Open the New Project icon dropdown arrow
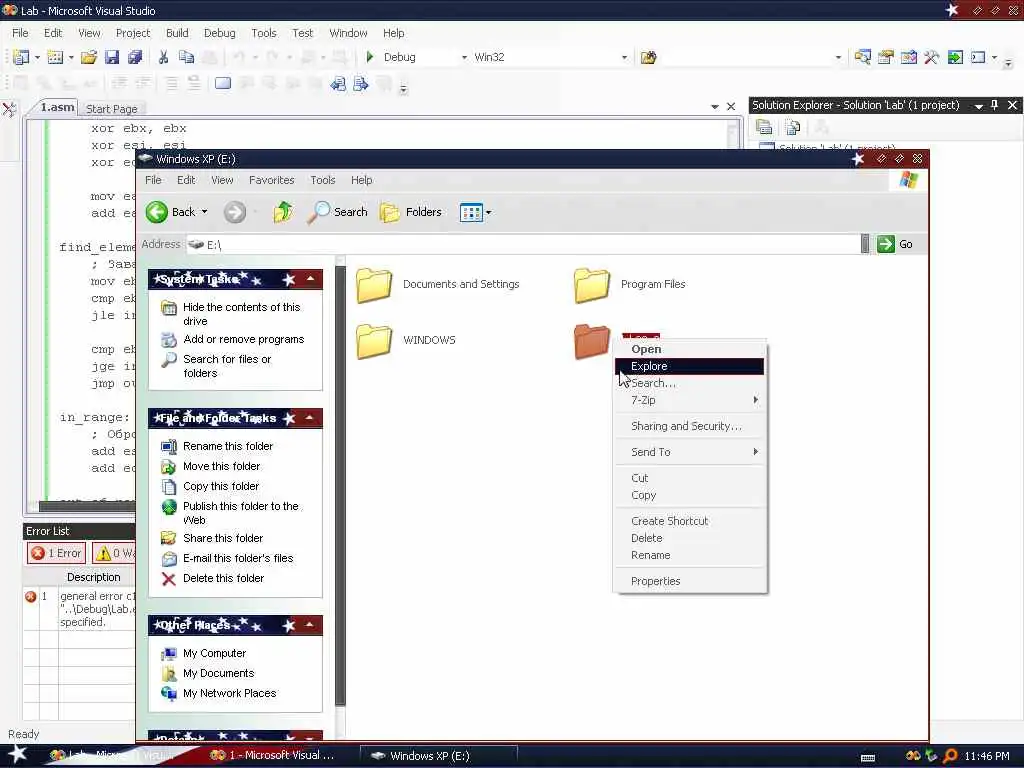This screenshot has height=768, width=1024. click(37, 57)
